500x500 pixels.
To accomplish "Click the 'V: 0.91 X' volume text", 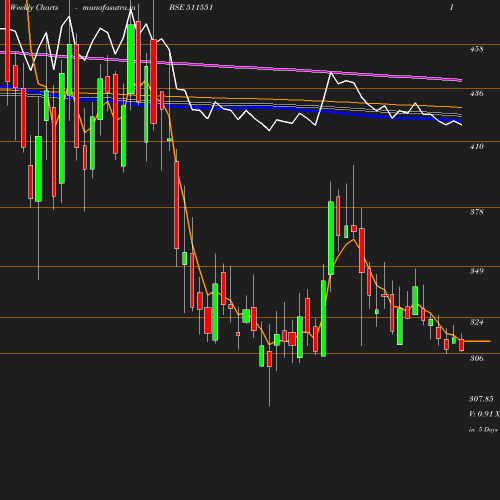I will coord(484,414).
